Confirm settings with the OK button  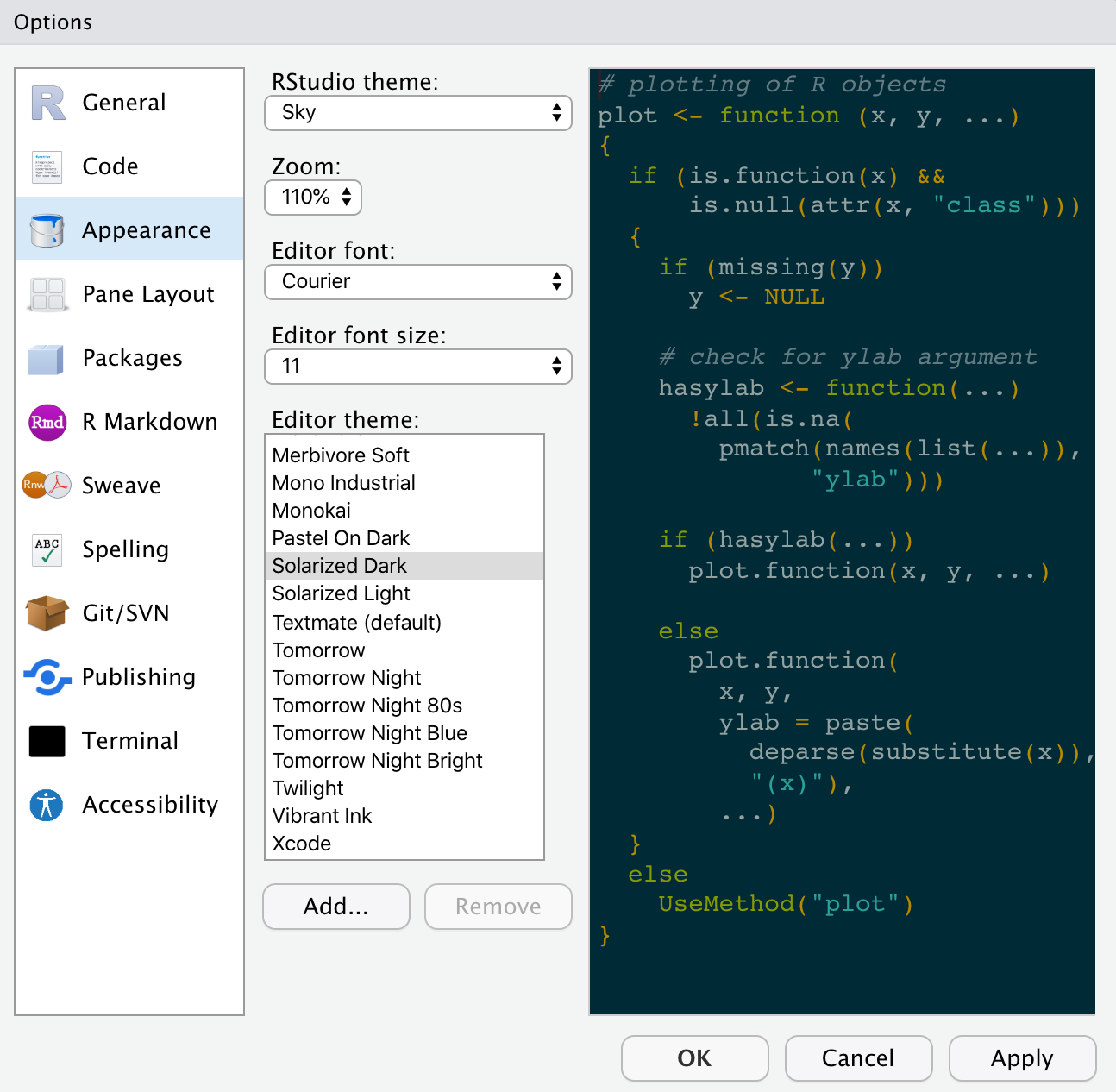(695, 1058)
